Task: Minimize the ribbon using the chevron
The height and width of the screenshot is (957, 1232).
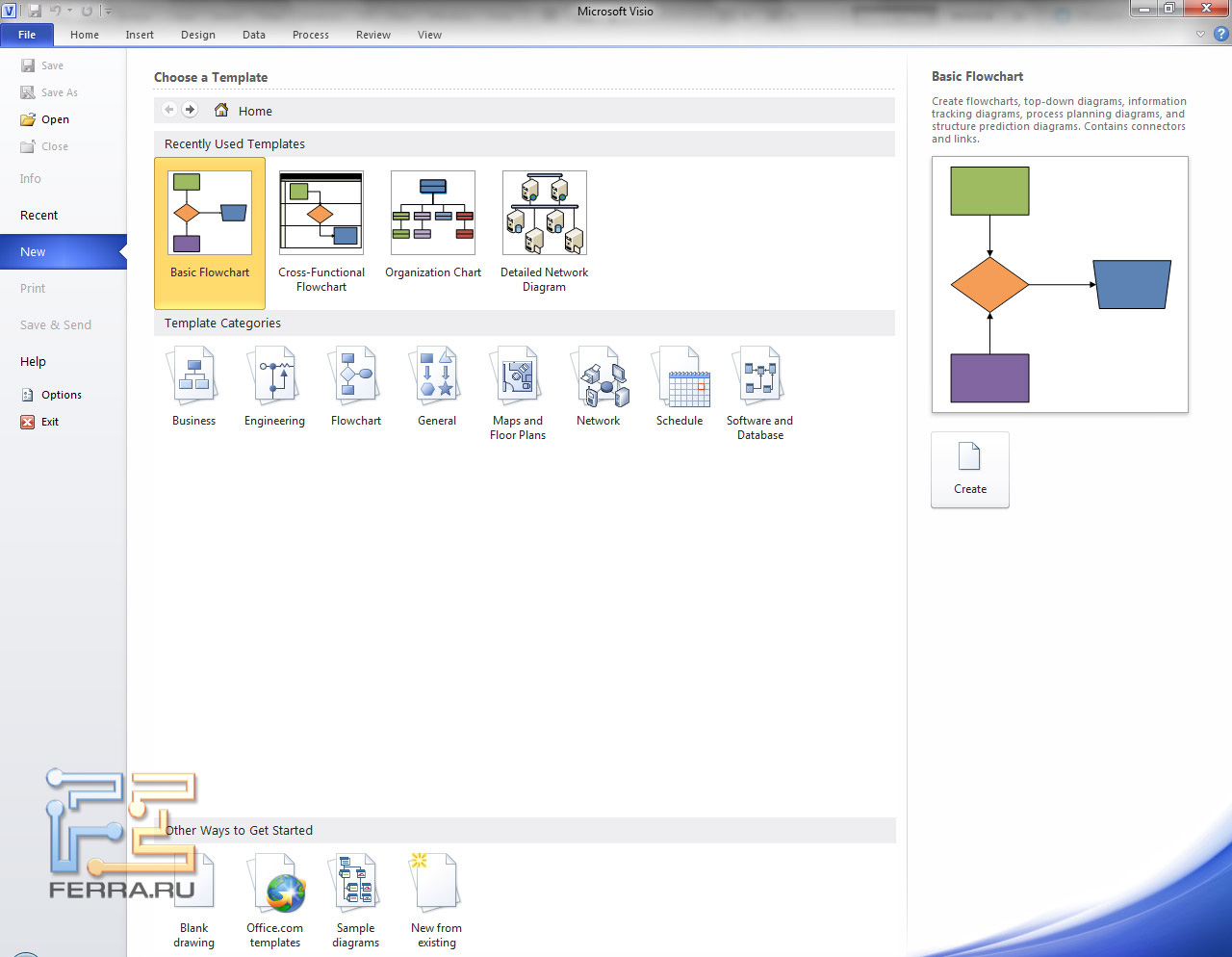Action: pos(1200,35)
